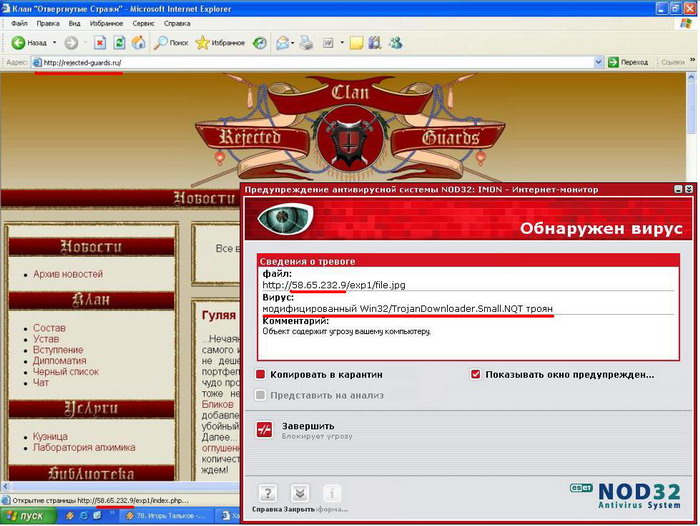Open the Forward button dropdown arrow

[x=84, y=43]
